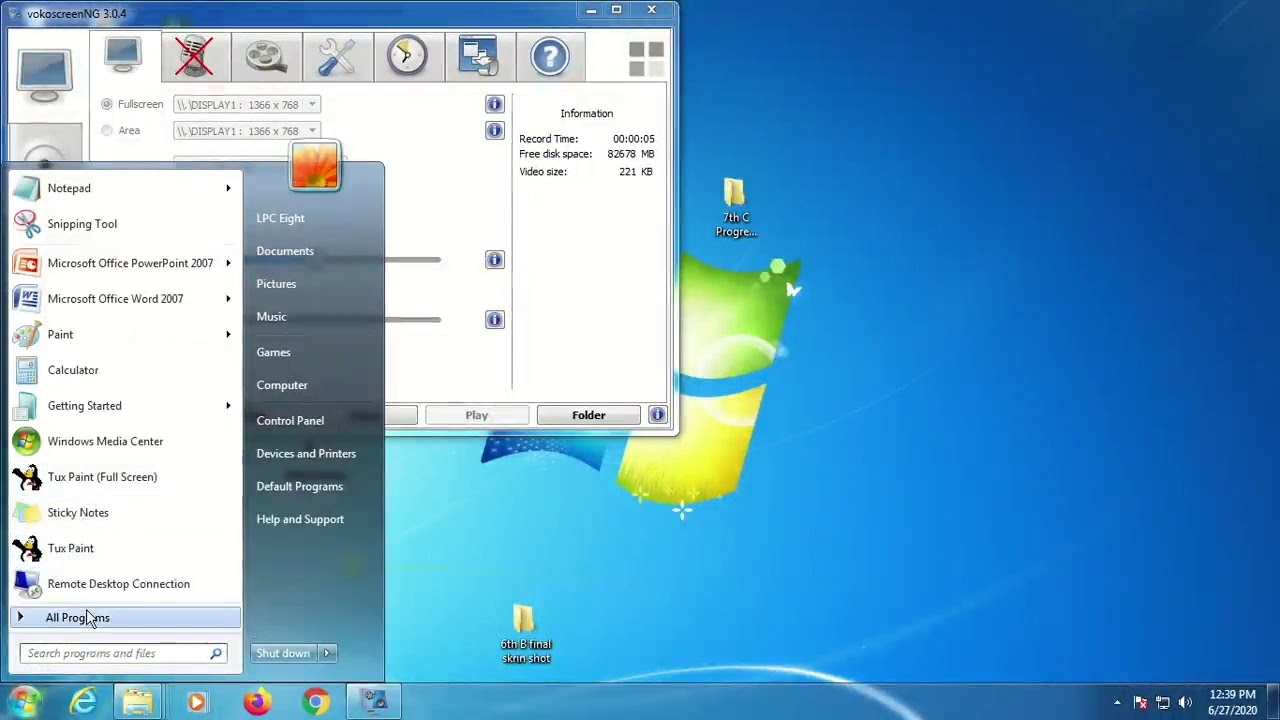Select the screen recording tab monitor icon
The height and width of the screenshot is (720, 1280).
tap(124, 56)
